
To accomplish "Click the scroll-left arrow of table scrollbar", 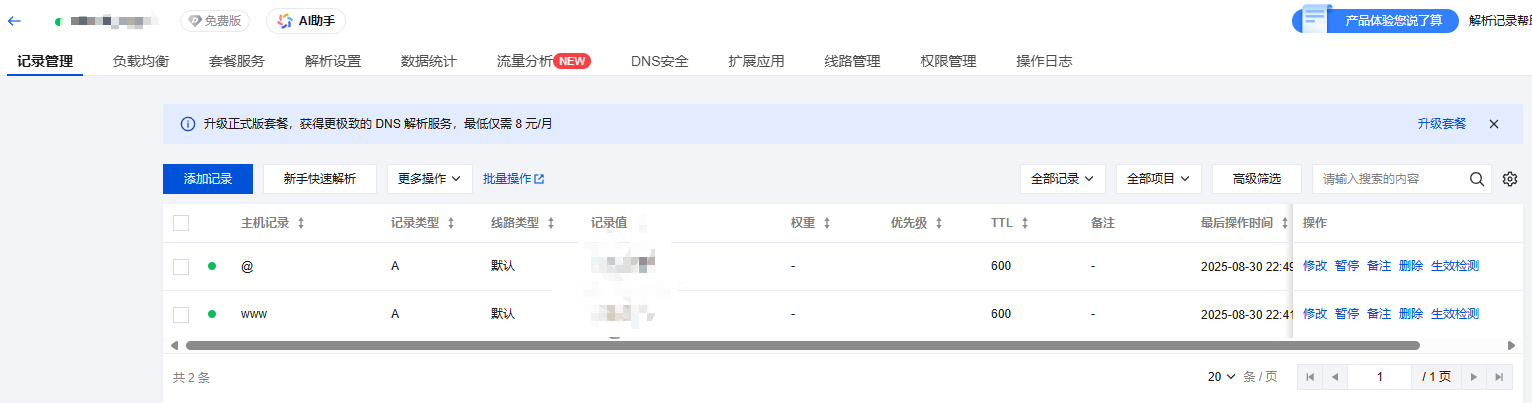I will pyautogui.click(x=175, y=345).
